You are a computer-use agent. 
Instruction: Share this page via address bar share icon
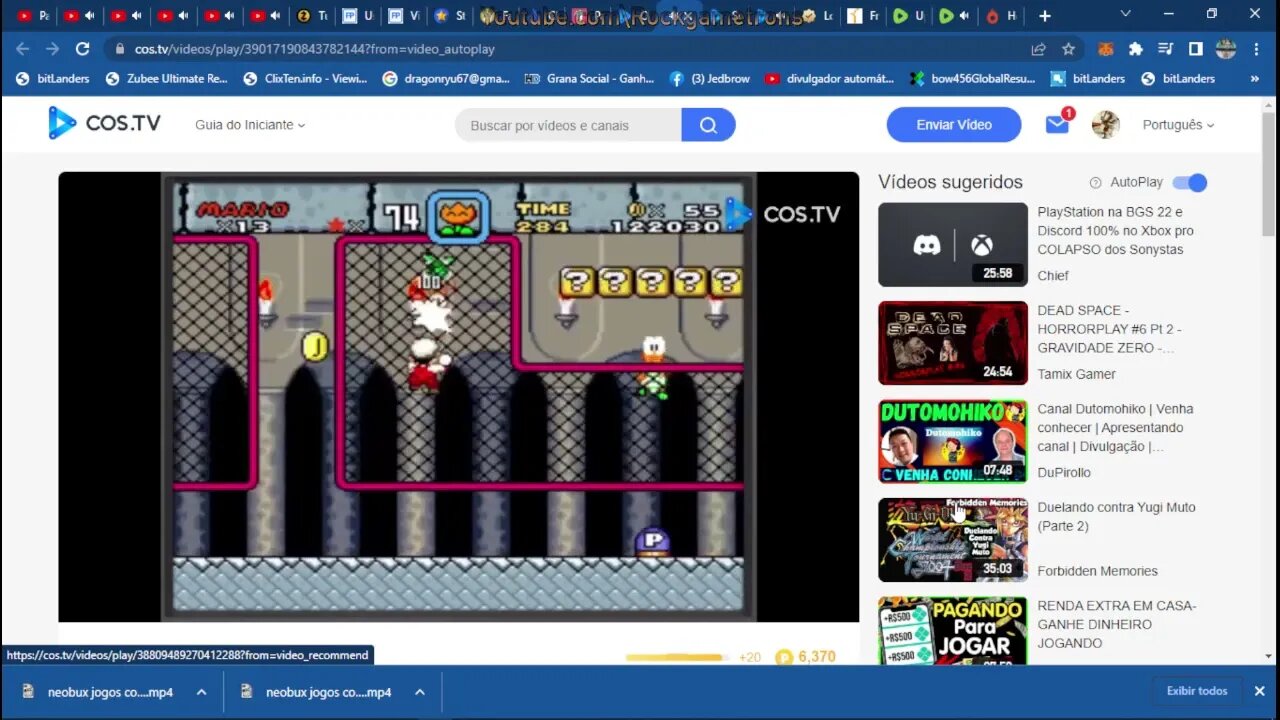1039,49
